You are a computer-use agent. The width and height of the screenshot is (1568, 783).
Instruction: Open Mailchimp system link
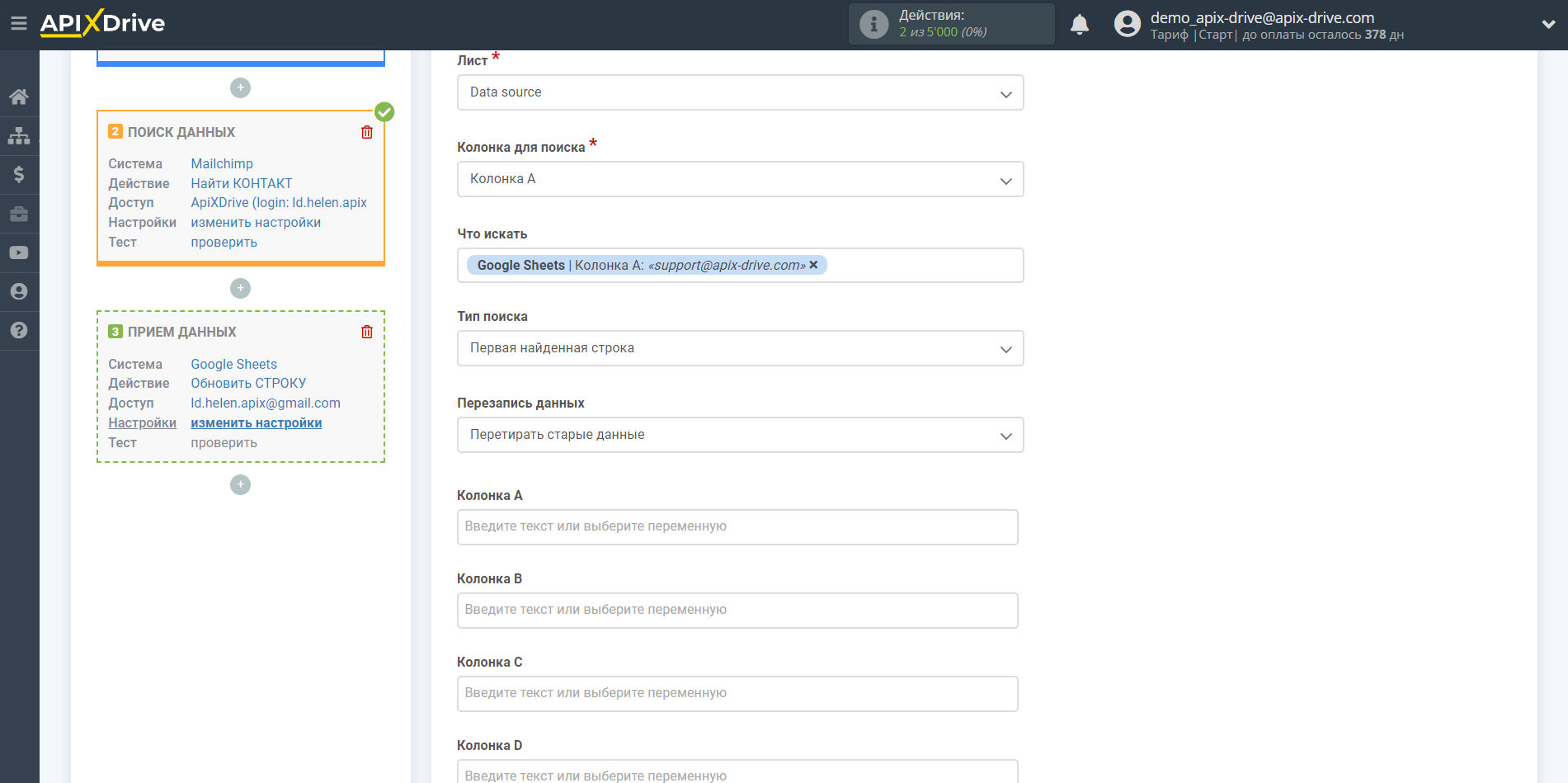[x=222, y=163]
